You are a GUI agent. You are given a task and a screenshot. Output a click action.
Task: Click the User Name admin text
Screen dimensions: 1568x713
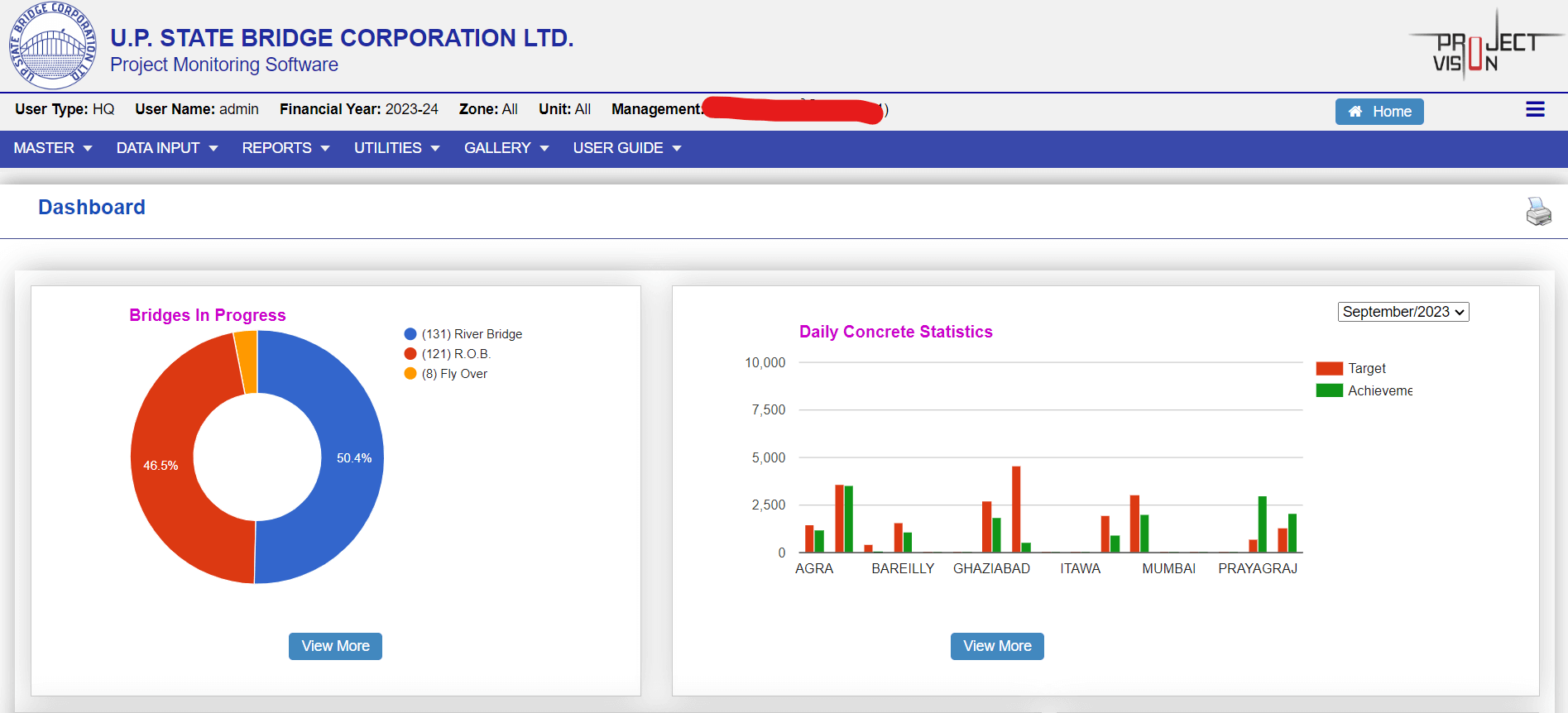coord(197,109)
